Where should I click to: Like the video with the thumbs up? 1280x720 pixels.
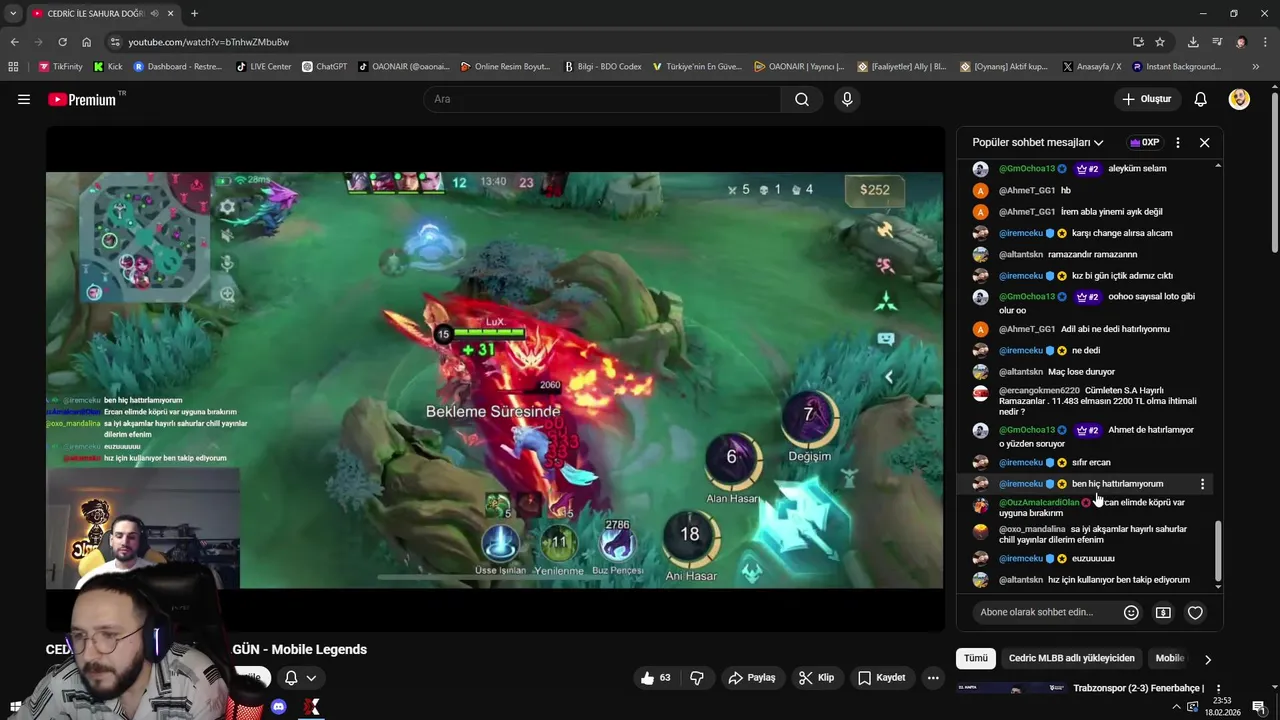[x=656, y=678]
